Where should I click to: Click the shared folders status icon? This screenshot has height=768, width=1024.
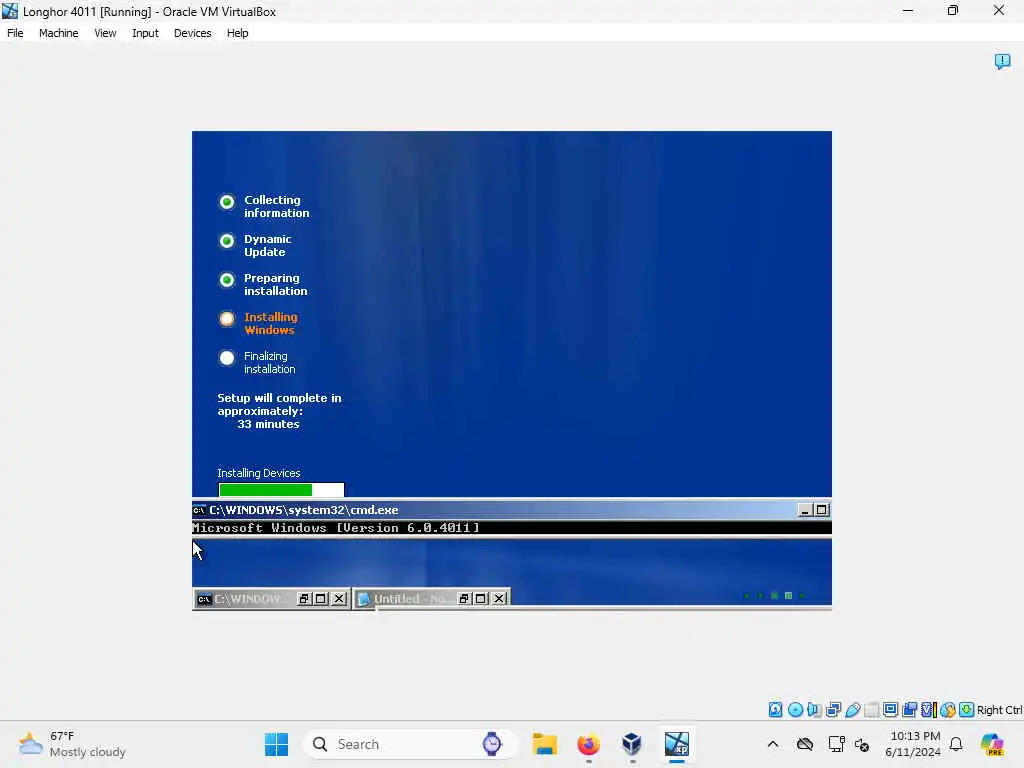click(871, 710)
